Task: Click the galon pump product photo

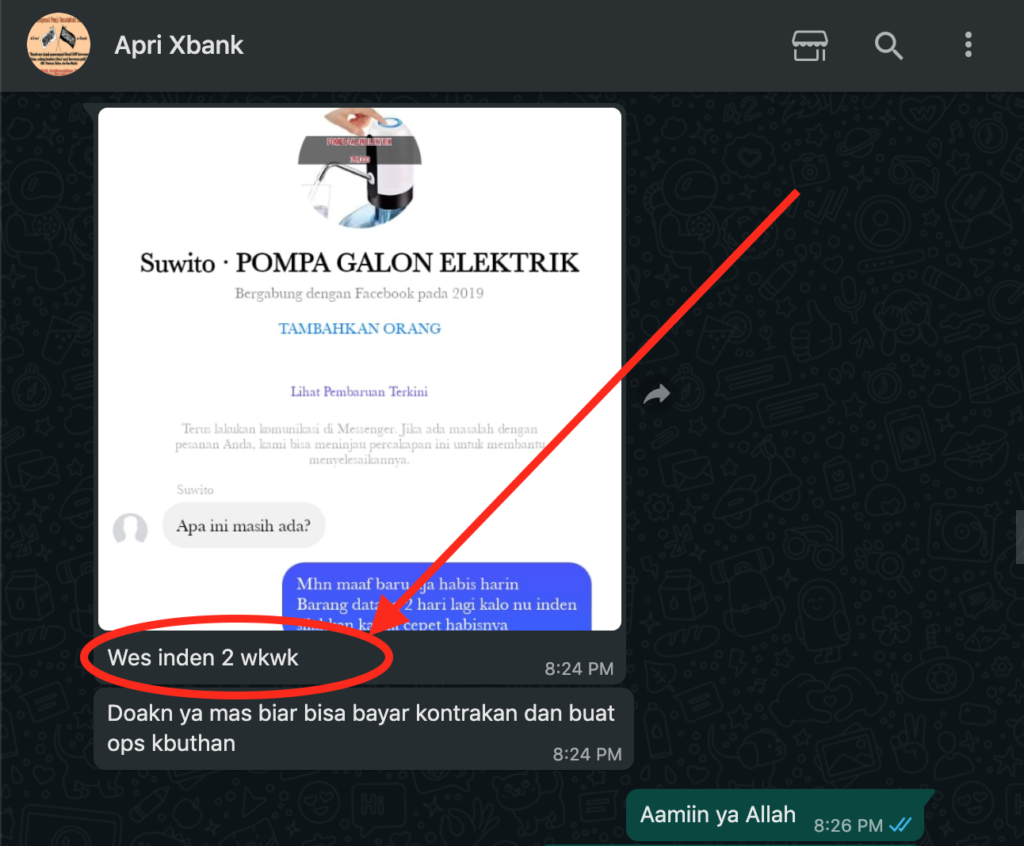Action: pyautogui.click(x=360, y=169)
